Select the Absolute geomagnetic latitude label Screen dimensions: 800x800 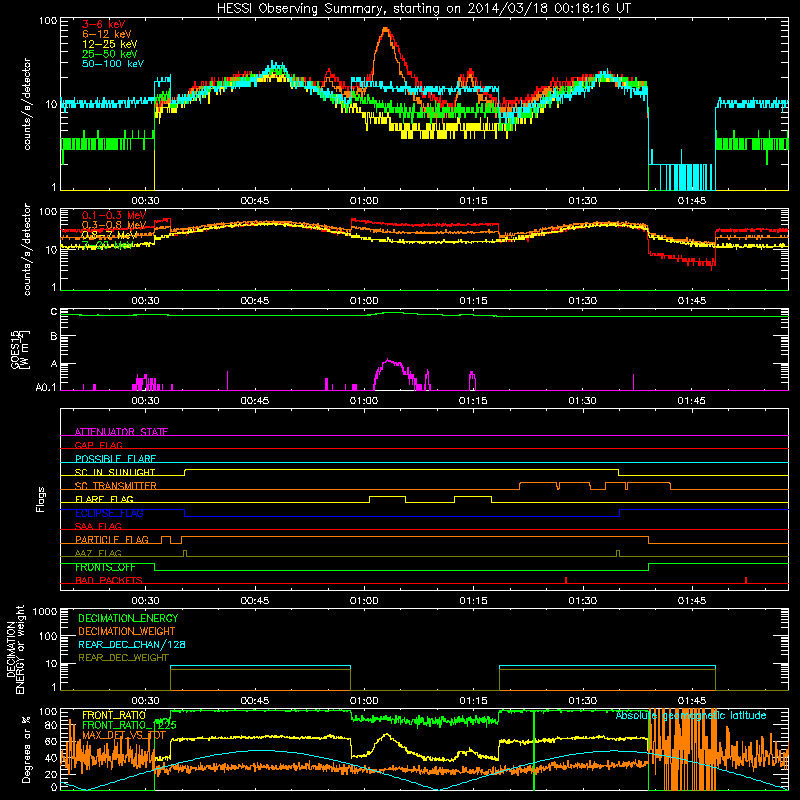tap(691, 715)
